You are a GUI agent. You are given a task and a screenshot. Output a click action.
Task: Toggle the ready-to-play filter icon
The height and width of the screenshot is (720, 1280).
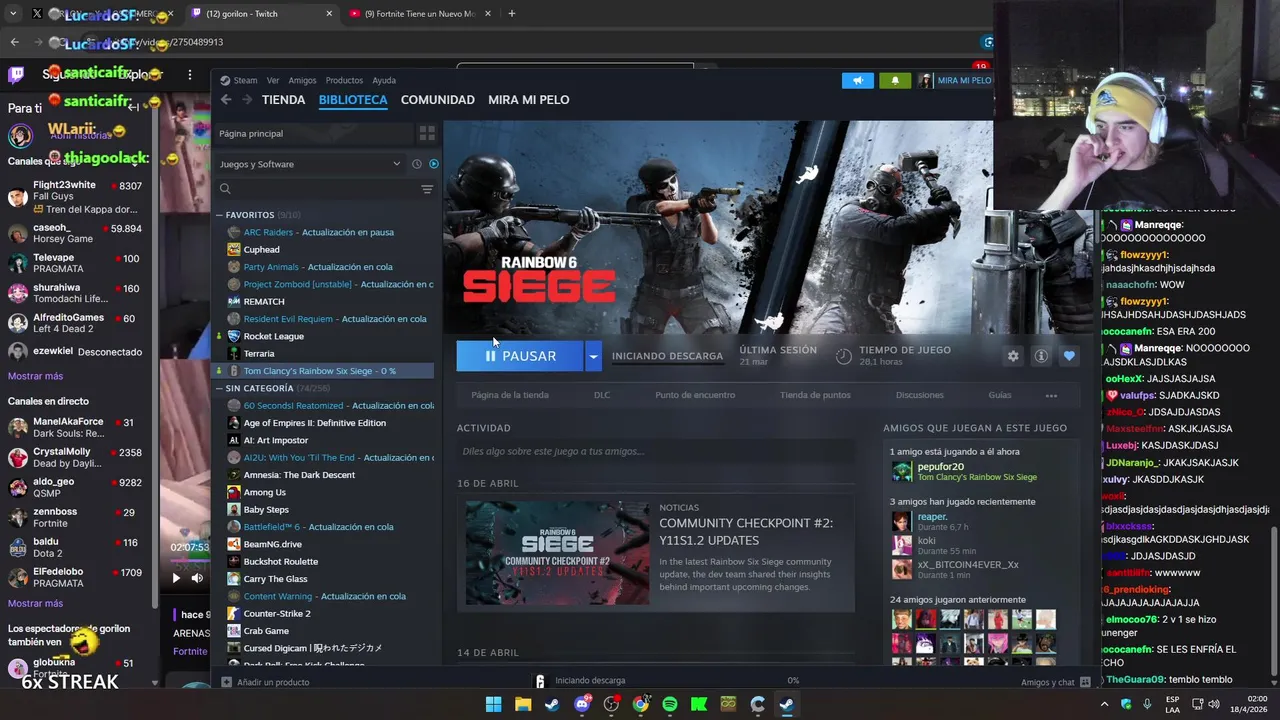[433, 164]
